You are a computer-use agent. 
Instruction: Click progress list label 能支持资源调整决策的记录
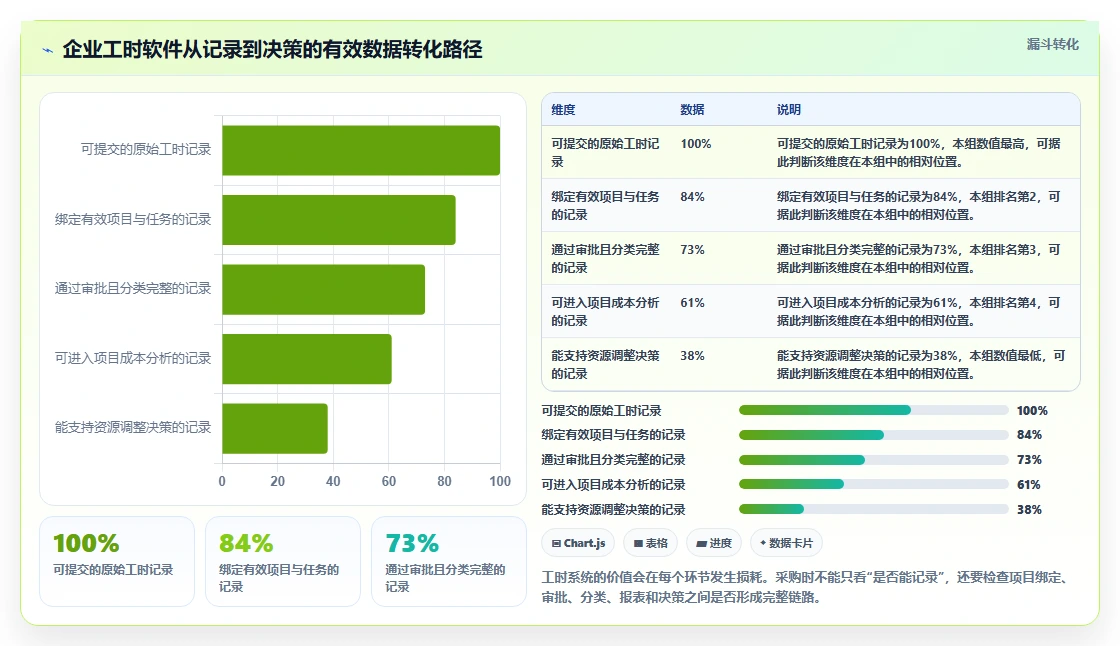click(x=613, y=510)
